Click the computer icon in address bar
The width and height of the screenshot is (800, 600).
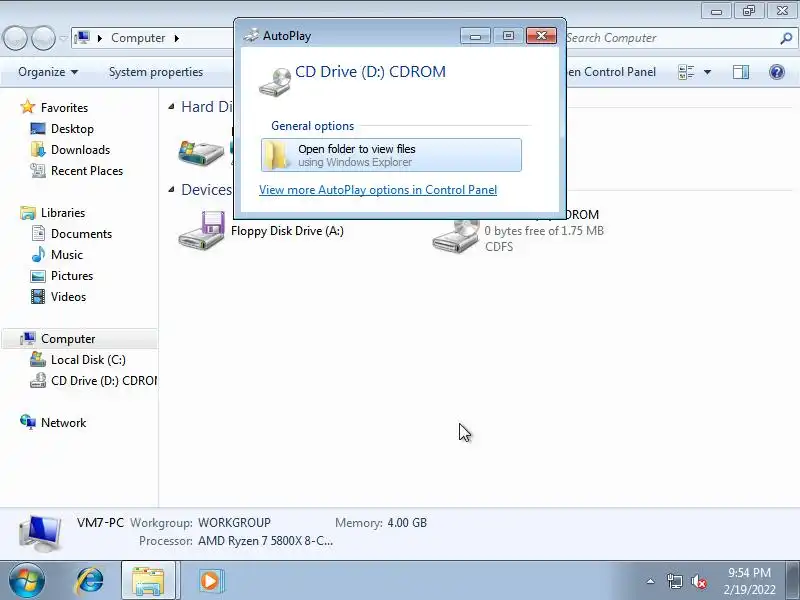[82, 38]
